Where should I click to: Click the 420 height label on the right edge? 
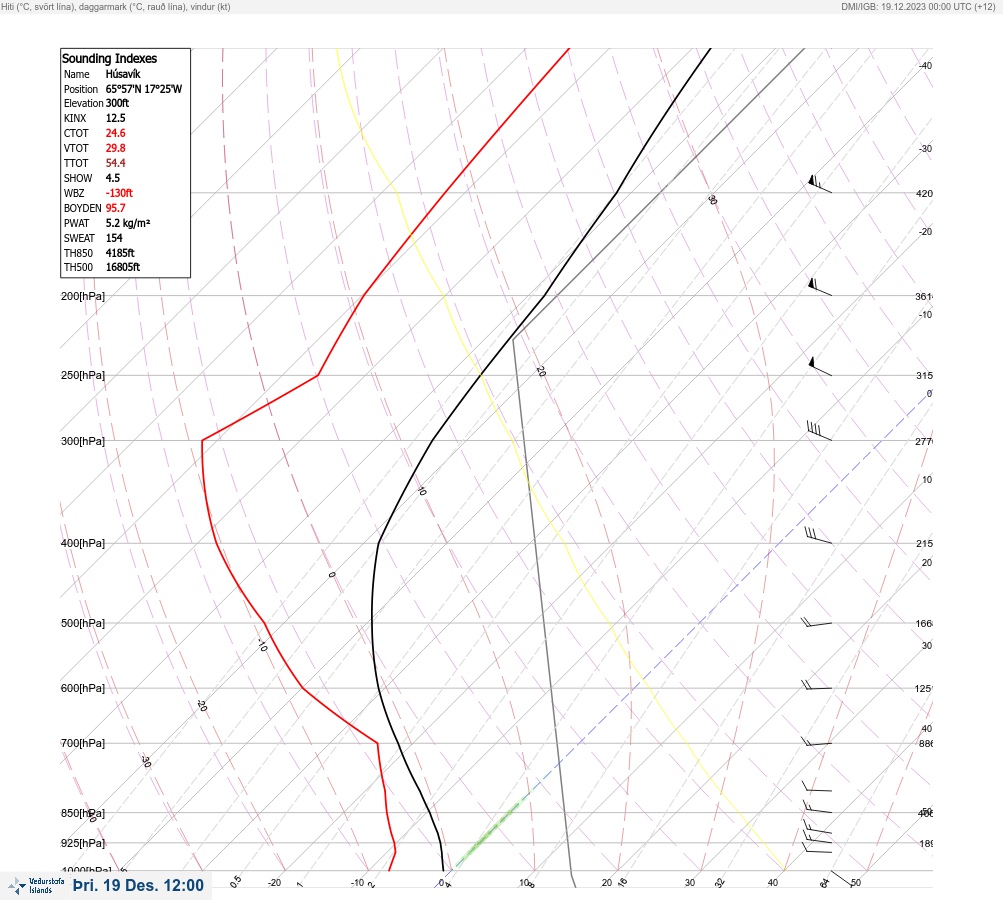tap(924, 193)
